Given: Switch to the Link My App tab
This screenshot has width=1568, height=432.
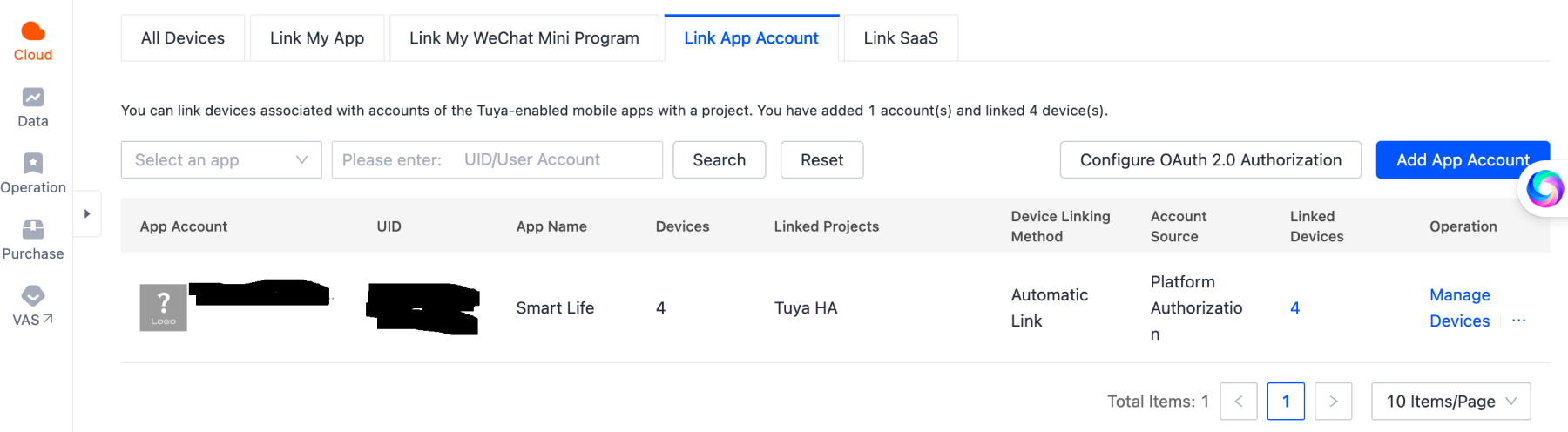Looking at the screenshot, I should (x=317, y=38).
